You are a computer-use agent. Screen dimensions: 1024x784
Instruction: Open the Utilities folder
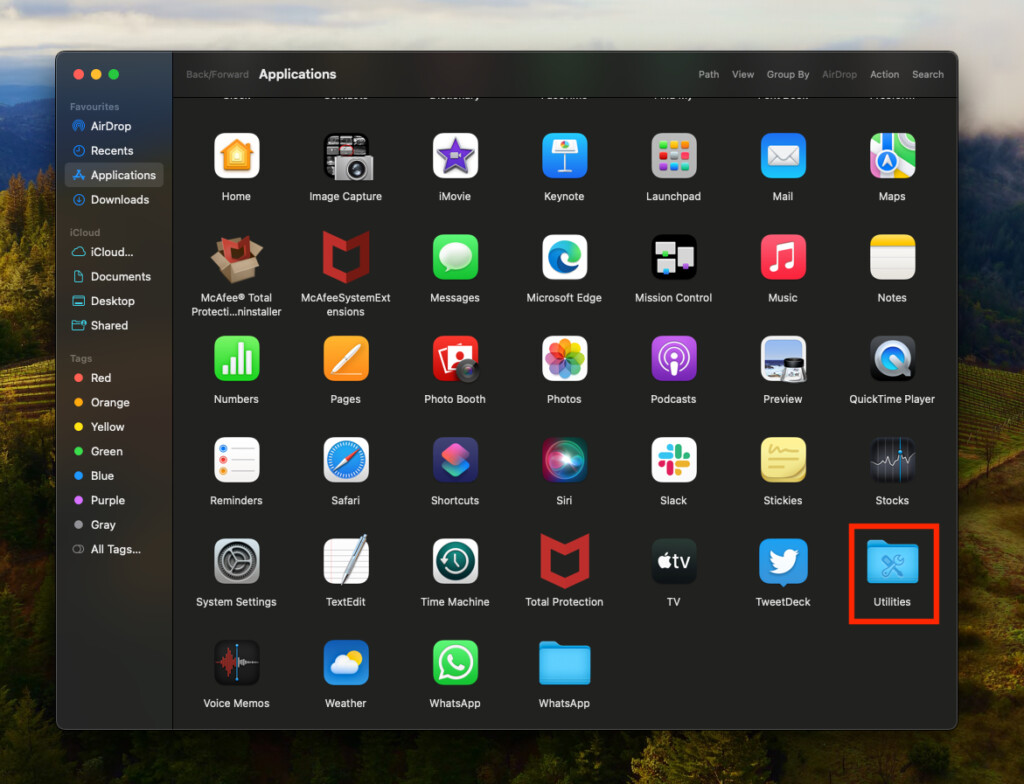[892, 562]
